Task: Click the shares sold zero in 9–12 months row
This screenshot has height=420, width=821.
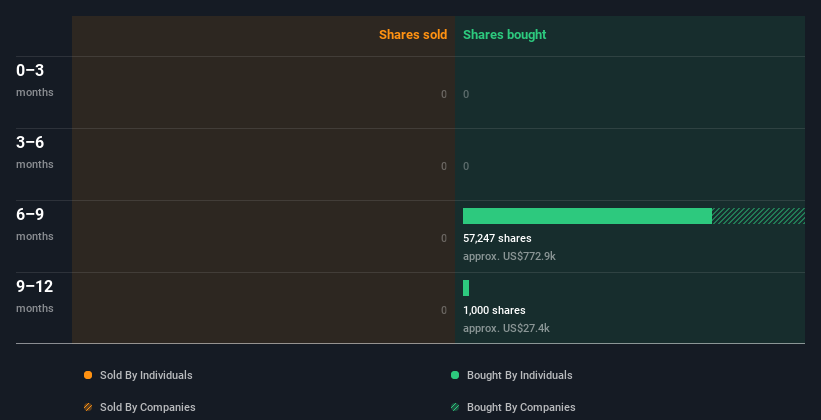Action: coord(444,310)
